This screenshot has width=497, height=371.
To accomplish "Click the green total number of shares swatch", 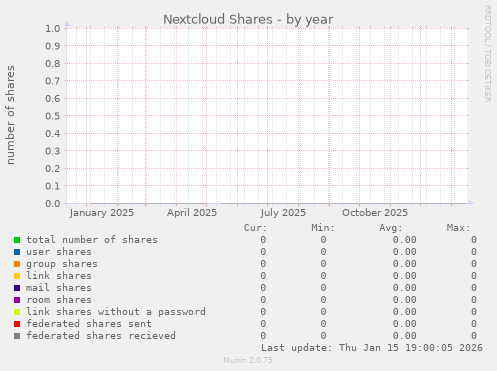I will [x=17, y=240].
